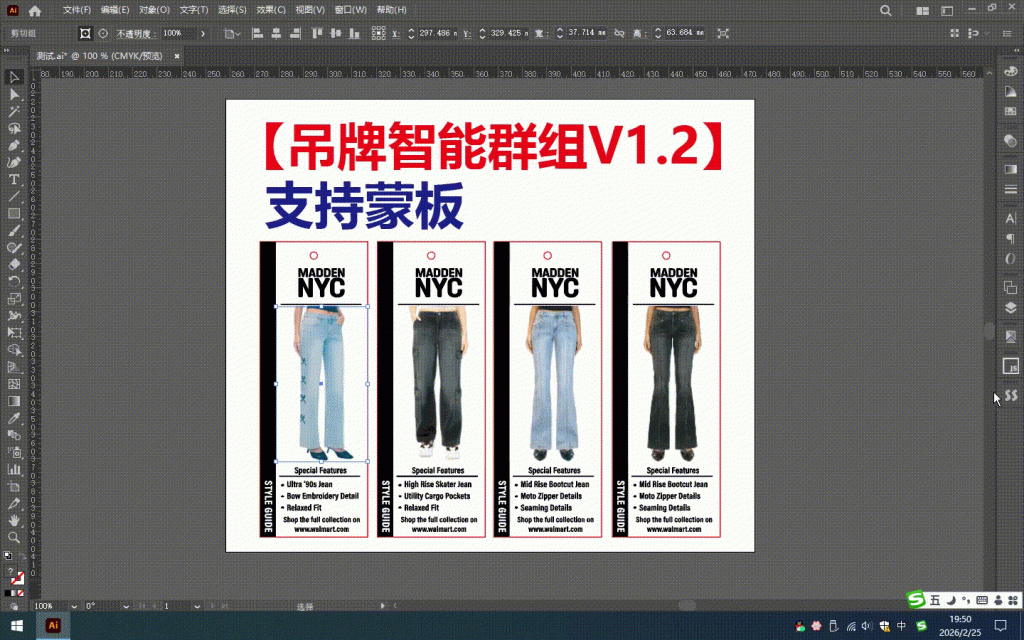Pick the Width/Warp tool
This screenshot has height=640, width=1024.
coord(14,315)
